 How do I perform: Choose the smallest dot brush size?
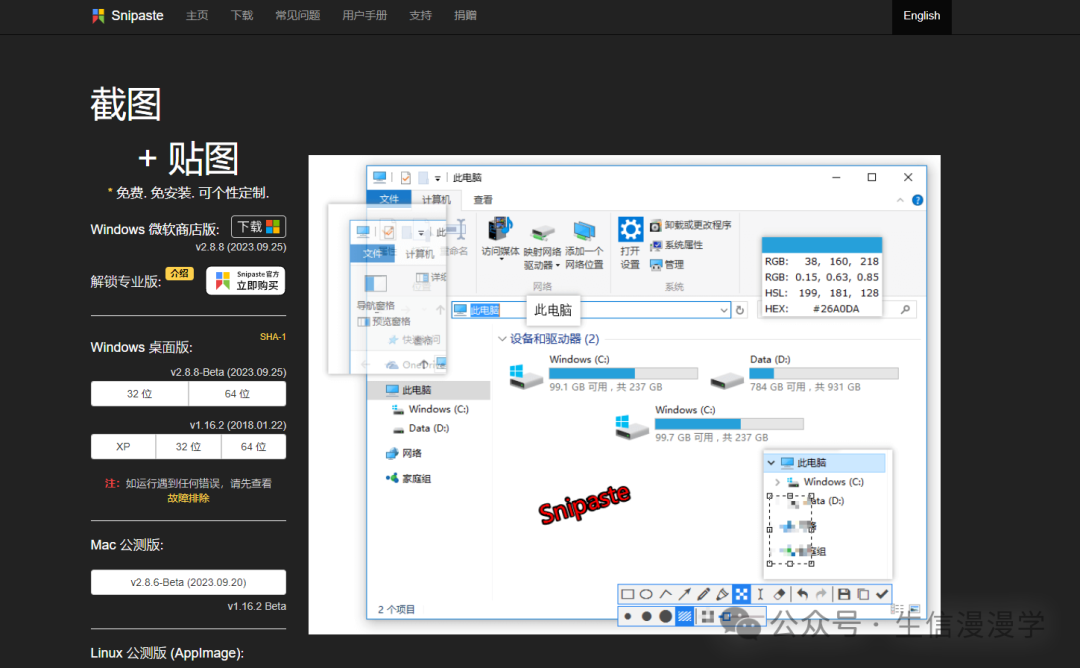tap(627, 616)
